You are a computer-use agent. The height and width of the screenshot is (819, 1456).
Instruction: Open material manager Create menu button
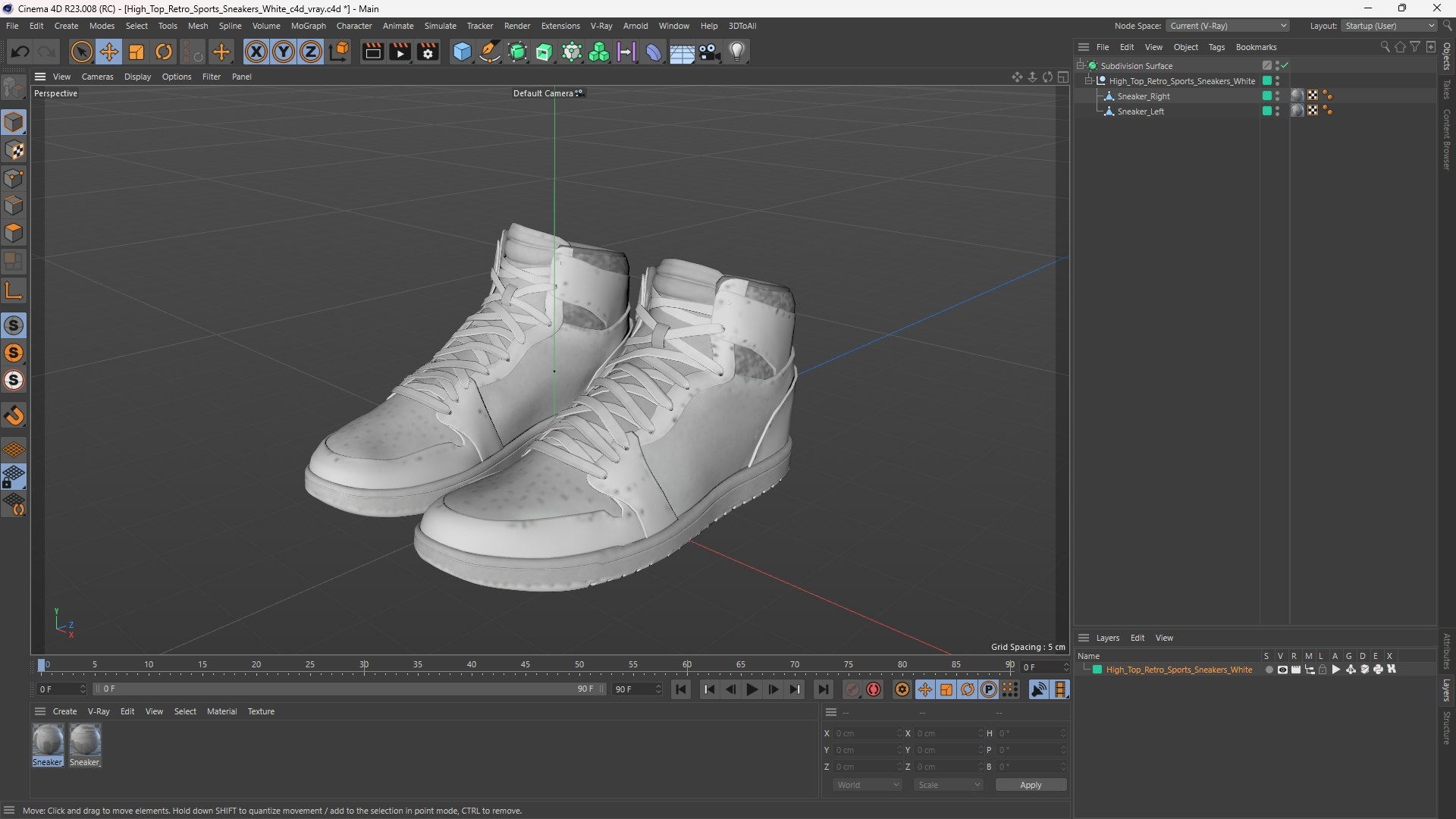64,711
